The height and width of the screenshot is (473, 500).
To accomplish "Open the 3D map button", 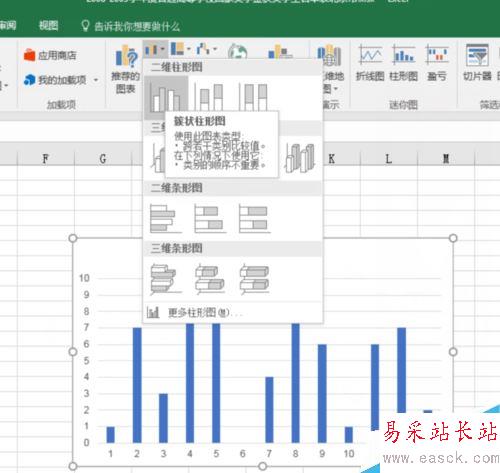I will pos(330,68).
